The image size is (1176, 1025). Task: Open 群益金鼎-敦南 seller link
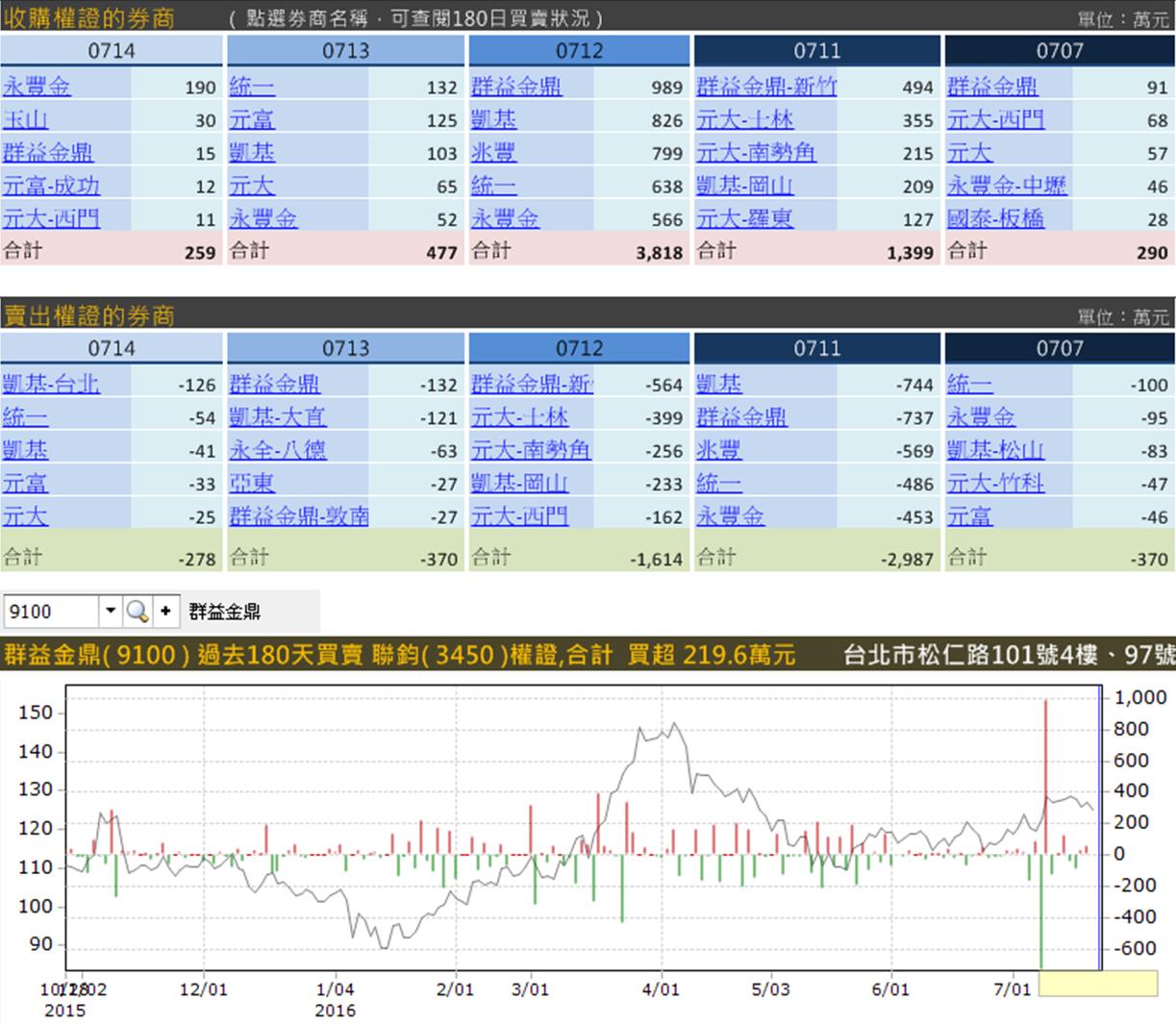tap(299, 515)
